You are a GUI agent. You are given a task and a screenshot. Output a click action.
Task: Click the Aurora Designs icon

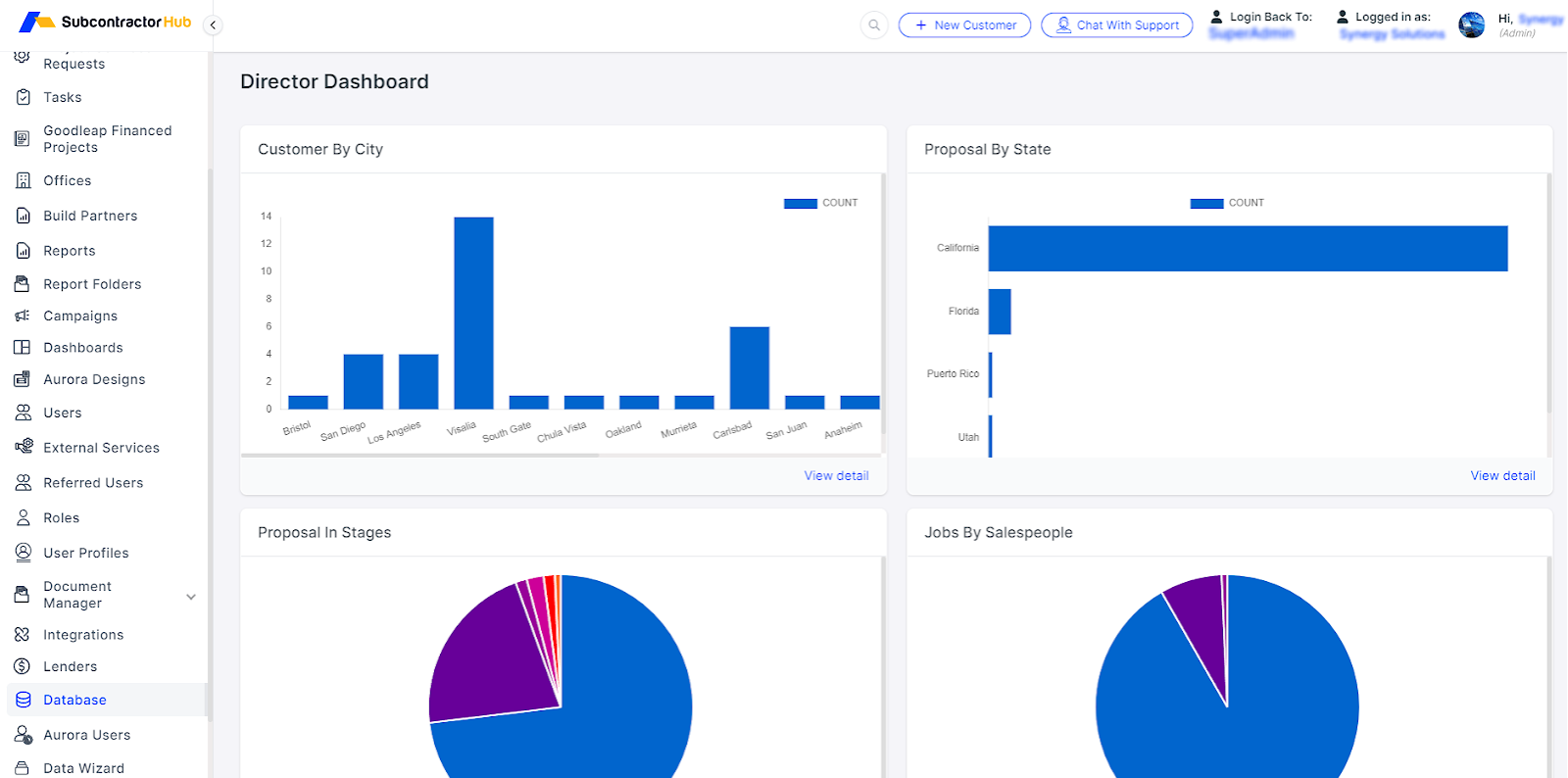pos(23,379)
